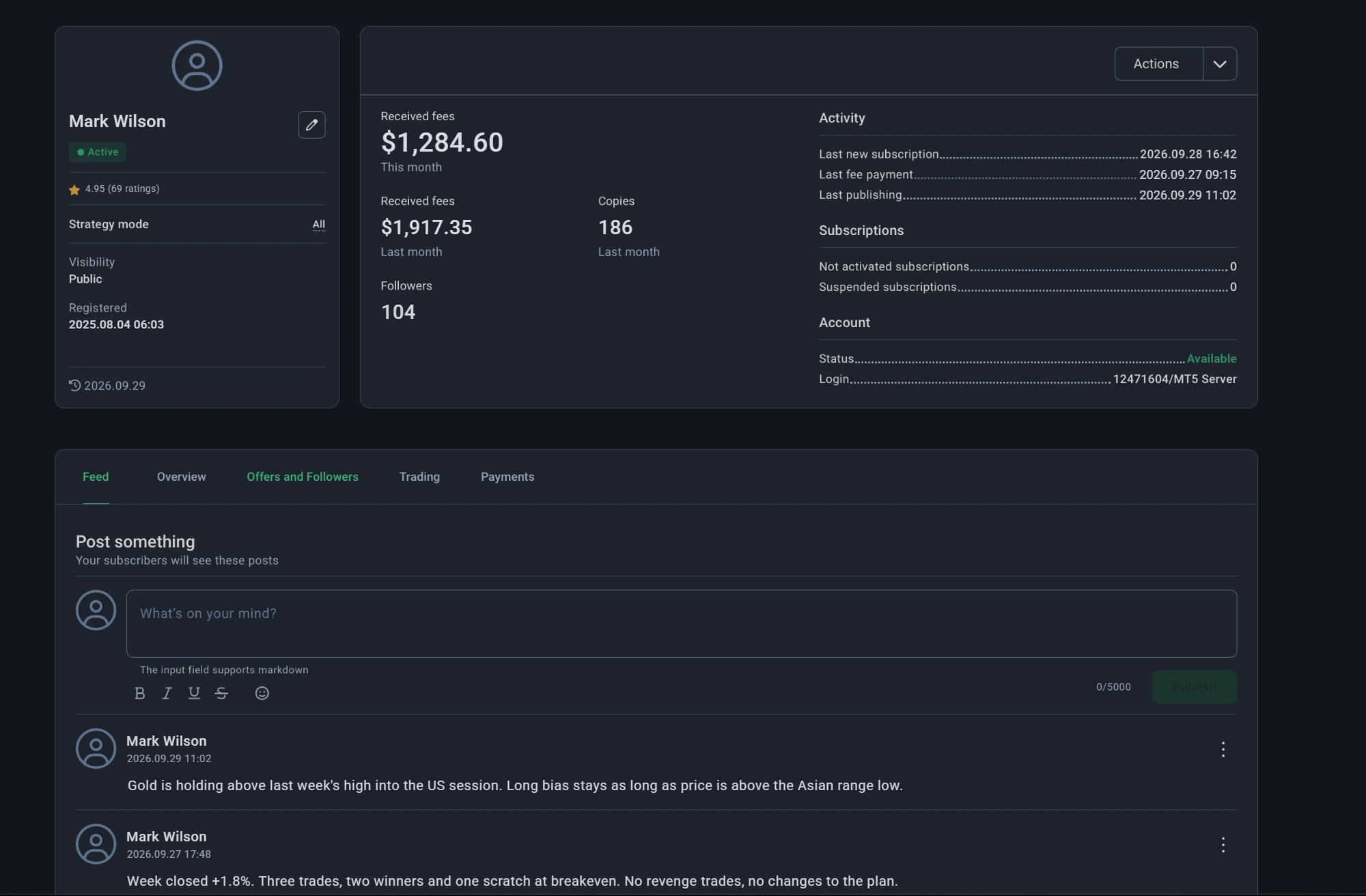Open the Offers and Followers tab
This screenshot has width=1366, height=896.
click(x=303, y=477)
